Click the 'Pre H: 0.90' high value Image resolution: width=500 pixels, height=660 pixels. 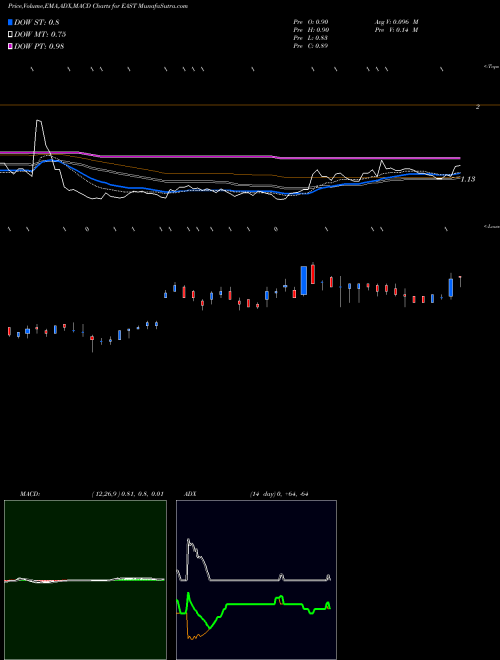click(x=311, y=30)
